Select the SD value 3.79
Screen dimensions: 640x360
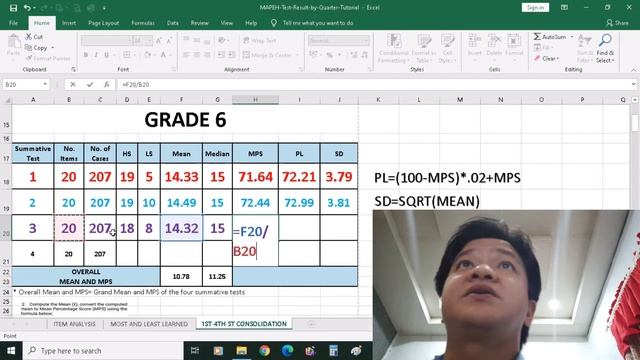click(339, 177)
